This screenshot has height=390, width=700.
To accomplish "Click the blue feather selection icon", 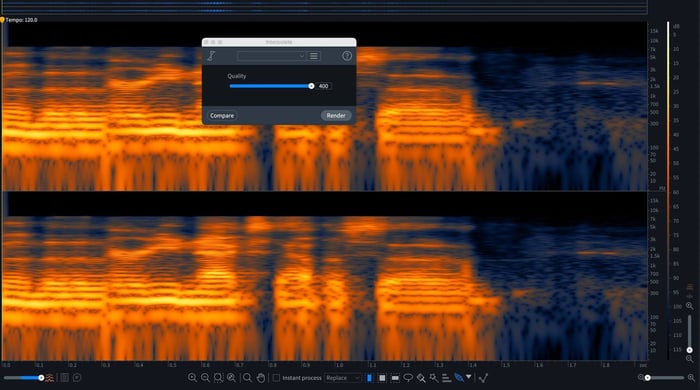I will [x=459, y=378].
